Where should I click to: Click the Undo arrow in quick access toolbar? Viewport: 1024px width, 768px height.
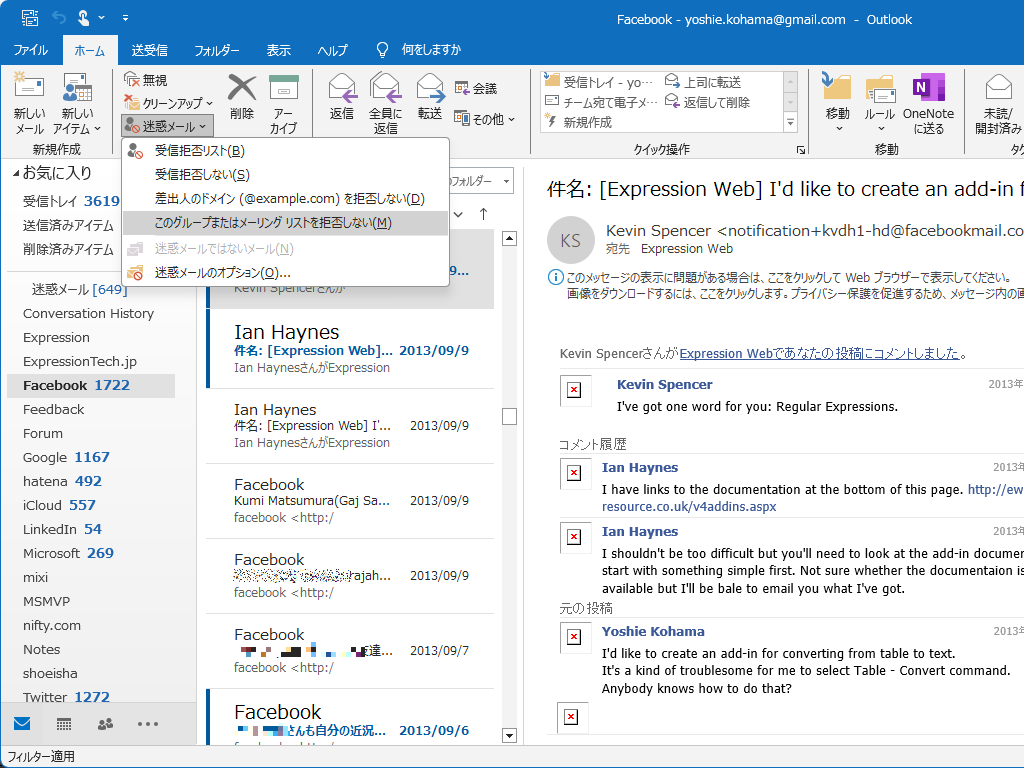(59, 18)
